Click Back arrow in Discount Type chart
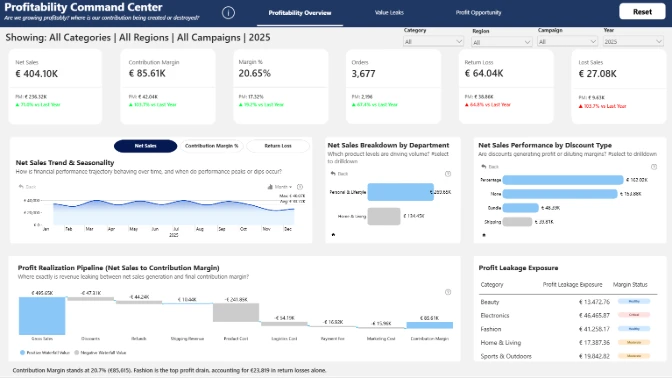Screen dimensions: 672x378 tap(490, 167)
